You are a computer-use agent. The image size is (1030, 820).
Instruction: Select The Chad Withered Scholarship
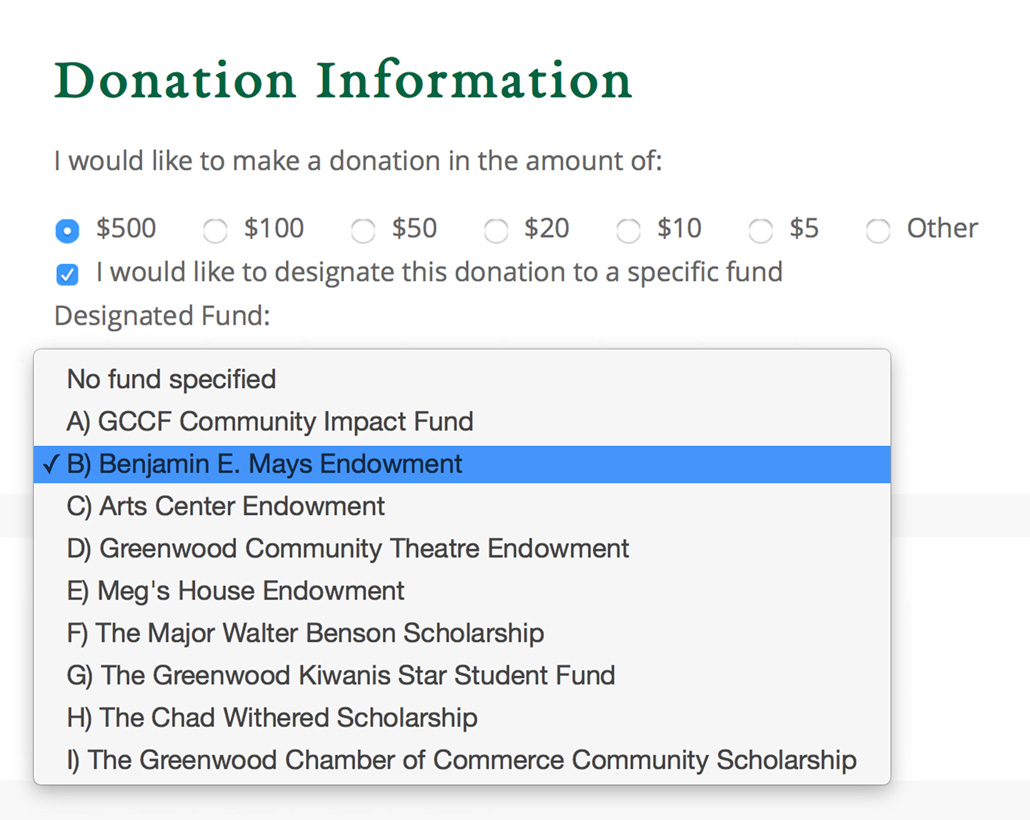coord(462,718)
